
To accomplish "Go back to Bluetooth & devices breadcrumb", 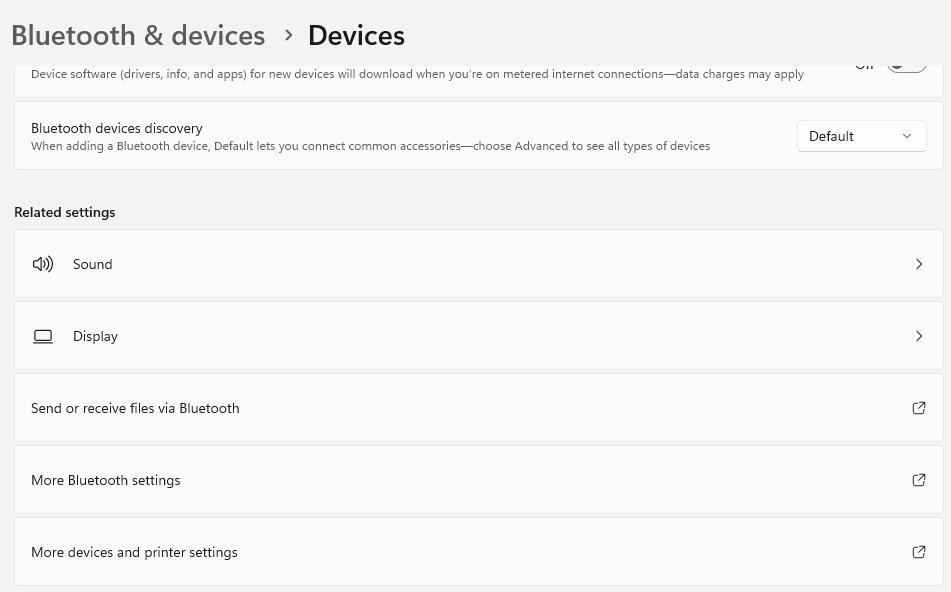I will pyautogui.click(x=138, y=35).
